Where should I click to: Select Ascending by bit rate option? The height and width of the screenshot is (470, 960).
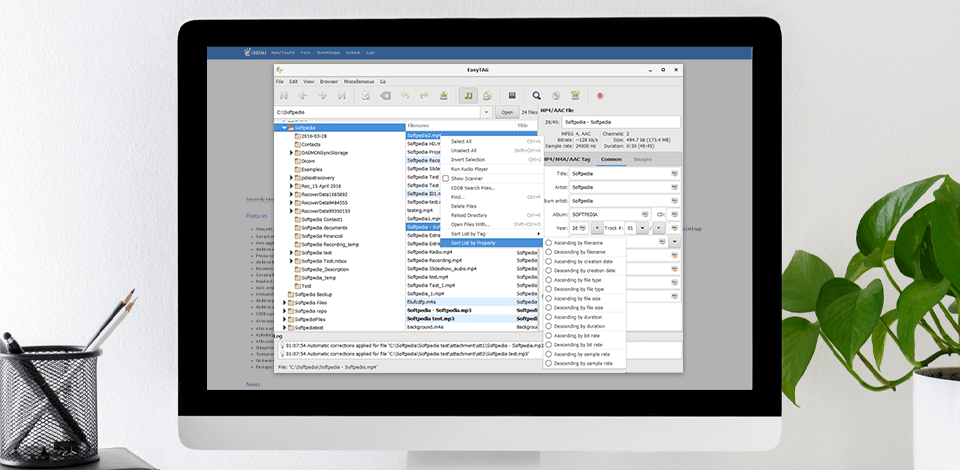[549, 335]
